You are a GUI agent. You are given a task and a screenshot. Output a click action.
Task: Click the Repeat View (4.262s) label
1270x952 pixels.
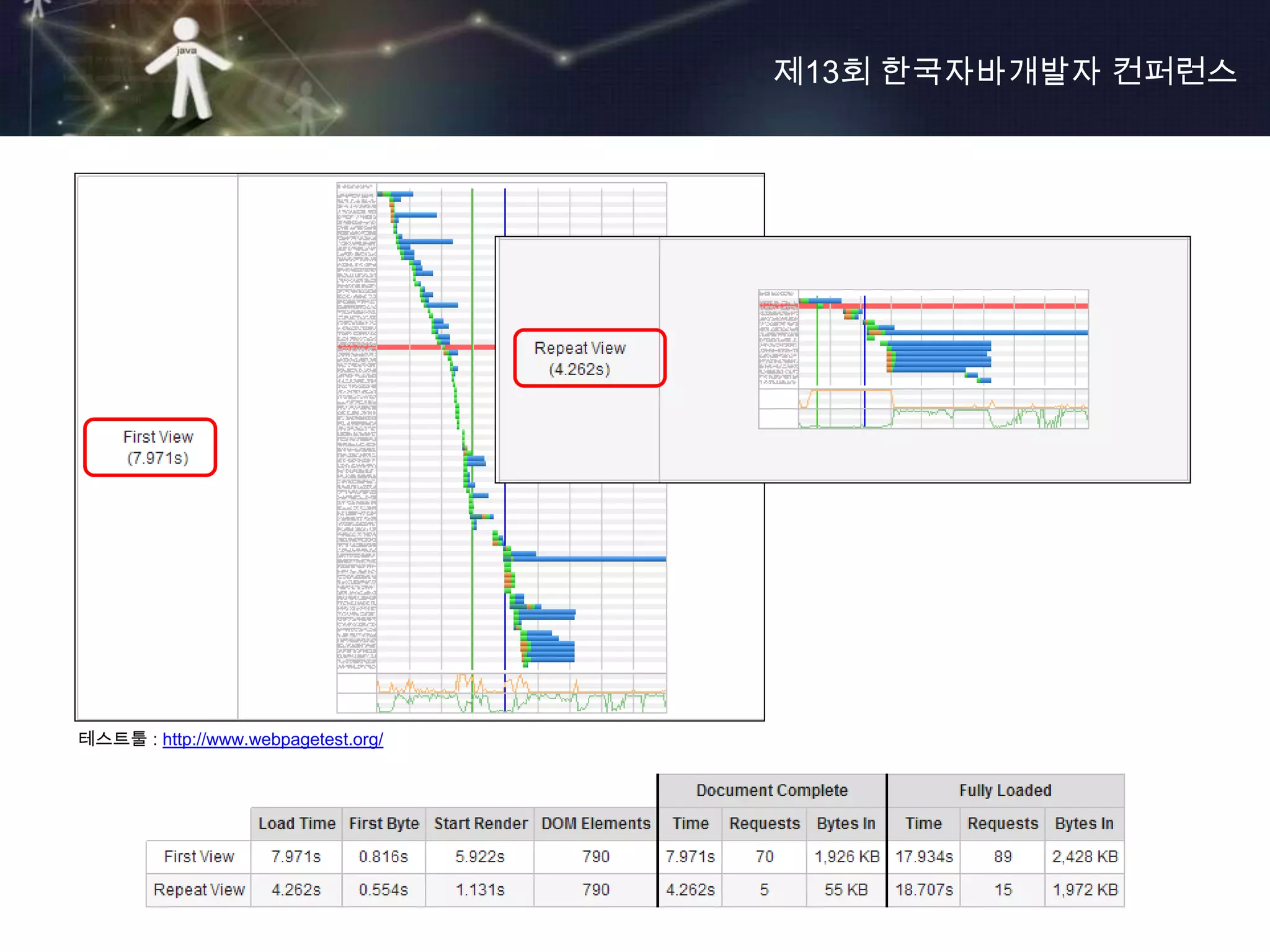590,358
